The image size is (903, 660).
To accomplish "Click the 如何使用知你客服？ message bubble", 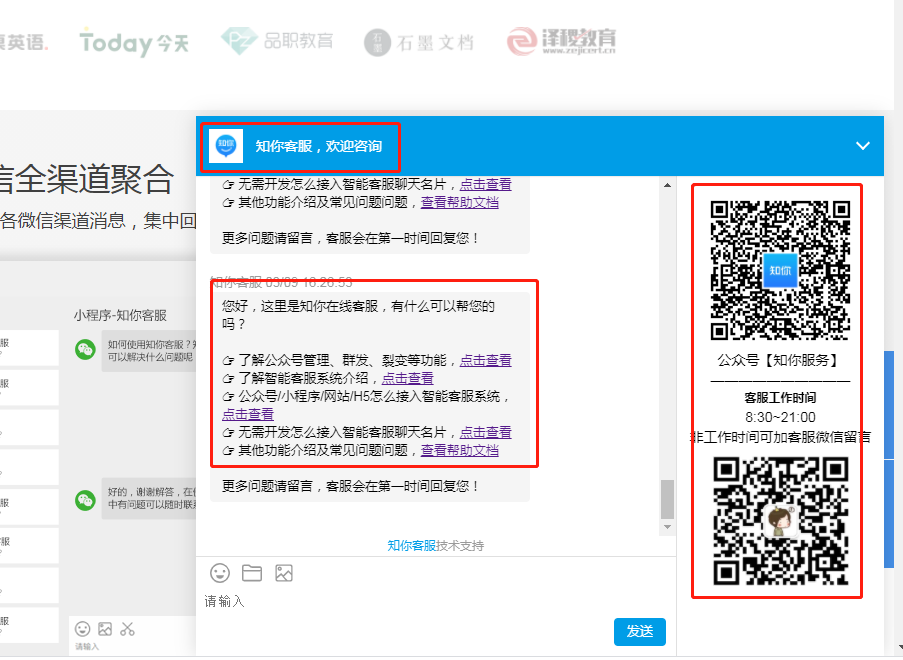I will click(150, 351).
